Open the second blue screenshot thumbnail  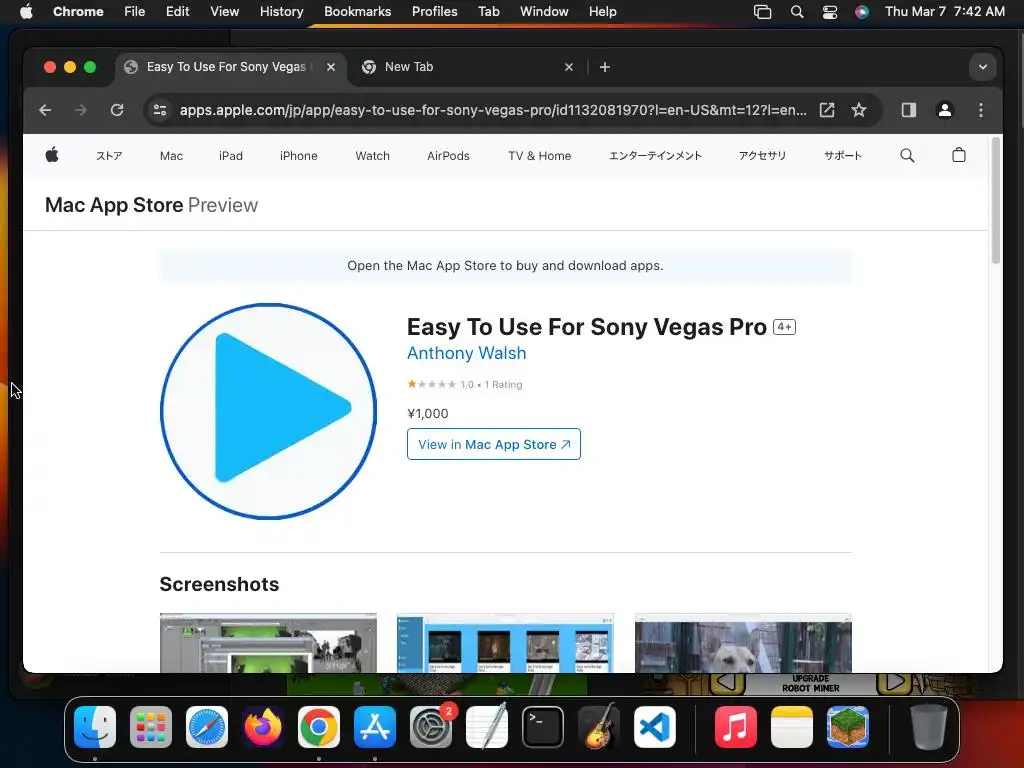click(505, 643)
